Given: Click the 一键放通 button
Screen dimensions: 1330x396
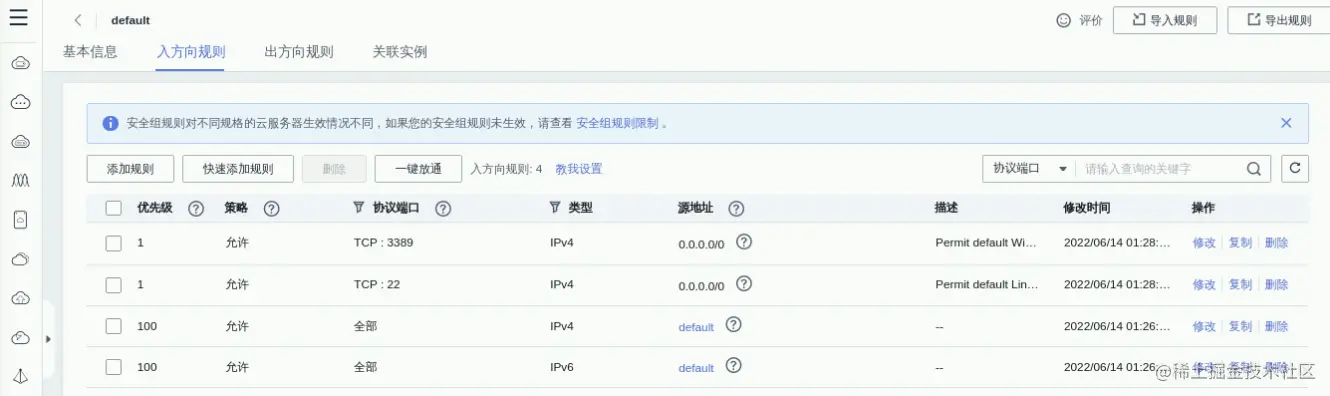Looking at the screenshot, I should 418,169.
